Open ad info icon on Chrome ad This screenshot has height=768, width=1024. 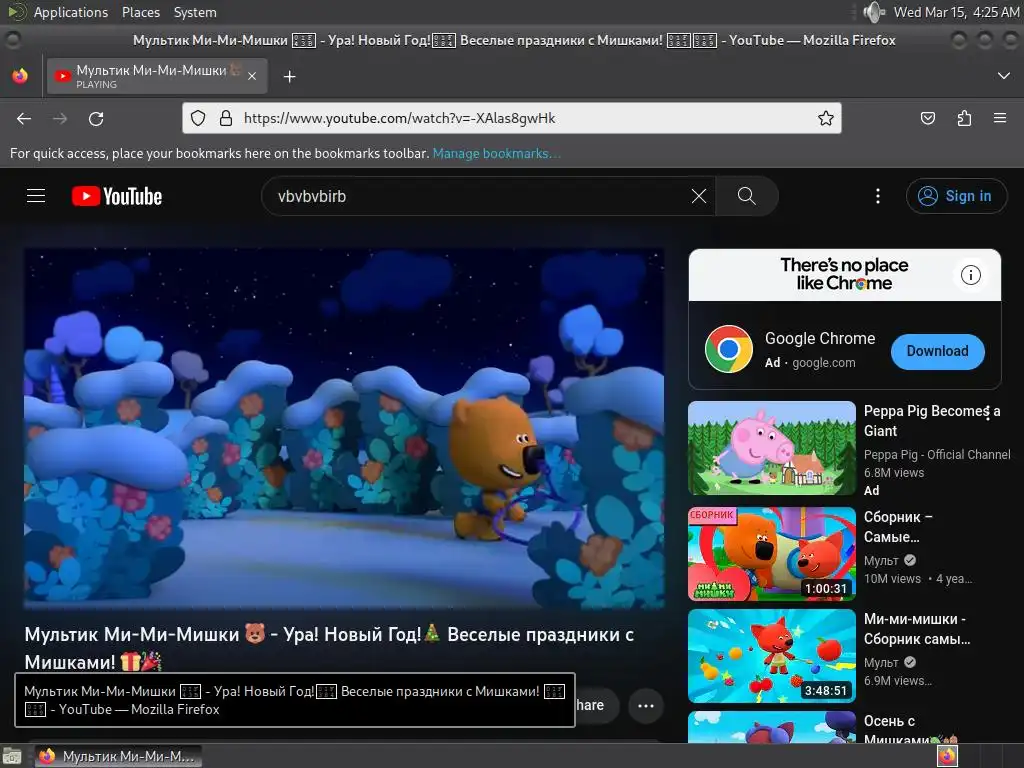coord(970,275)
